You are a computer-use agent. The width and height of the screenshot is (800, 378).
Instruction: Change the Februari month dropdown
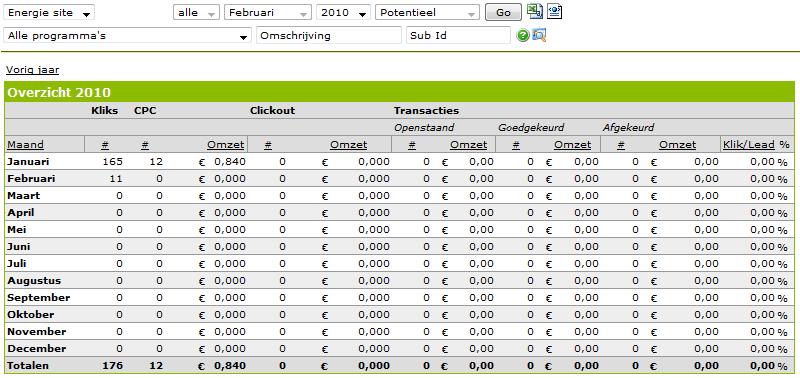[268, 13]
